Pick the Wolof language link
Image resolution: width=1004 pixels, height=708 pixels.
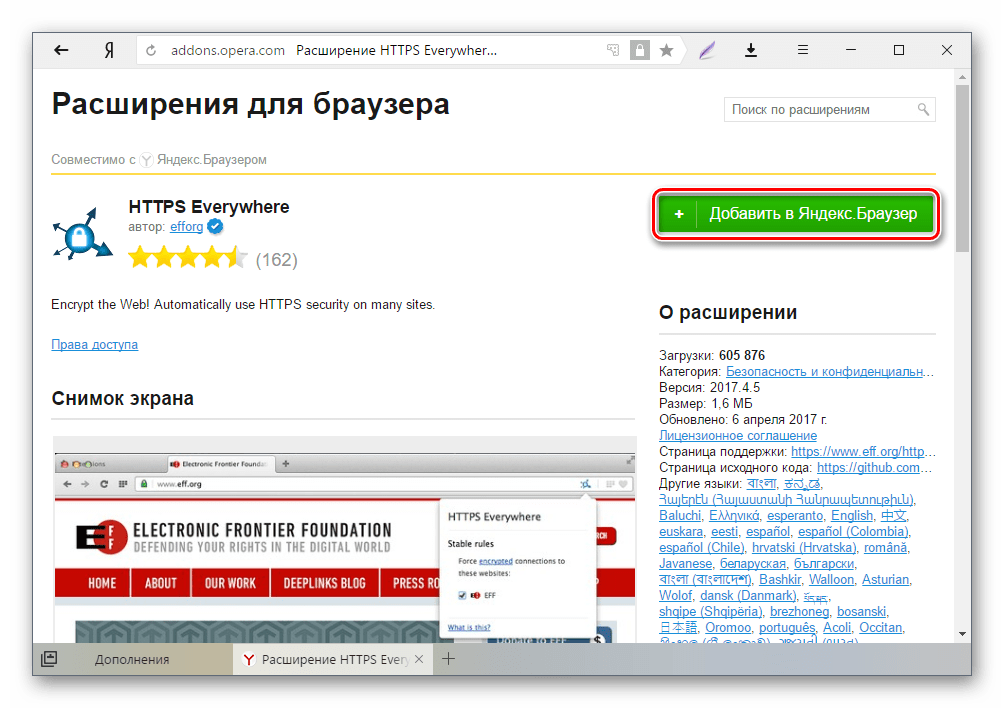(676, 595)
